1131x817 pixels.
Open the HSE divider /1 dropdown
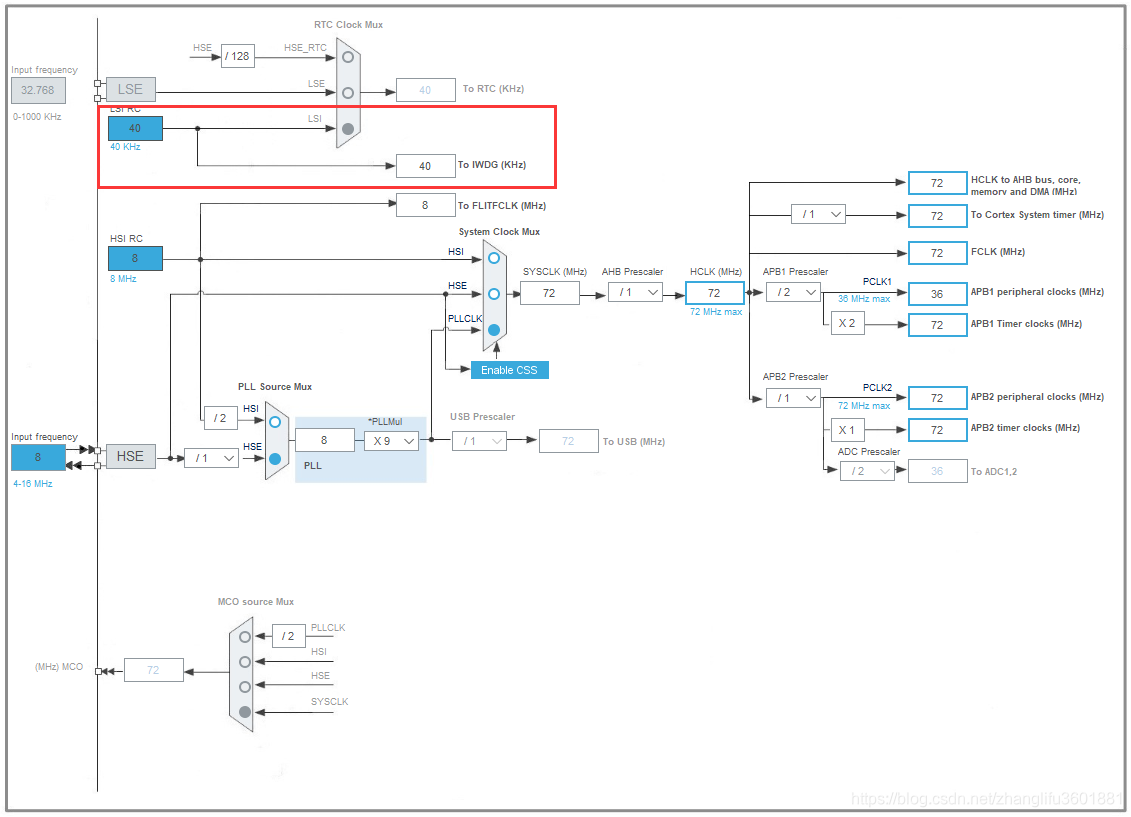coord(211,458)
